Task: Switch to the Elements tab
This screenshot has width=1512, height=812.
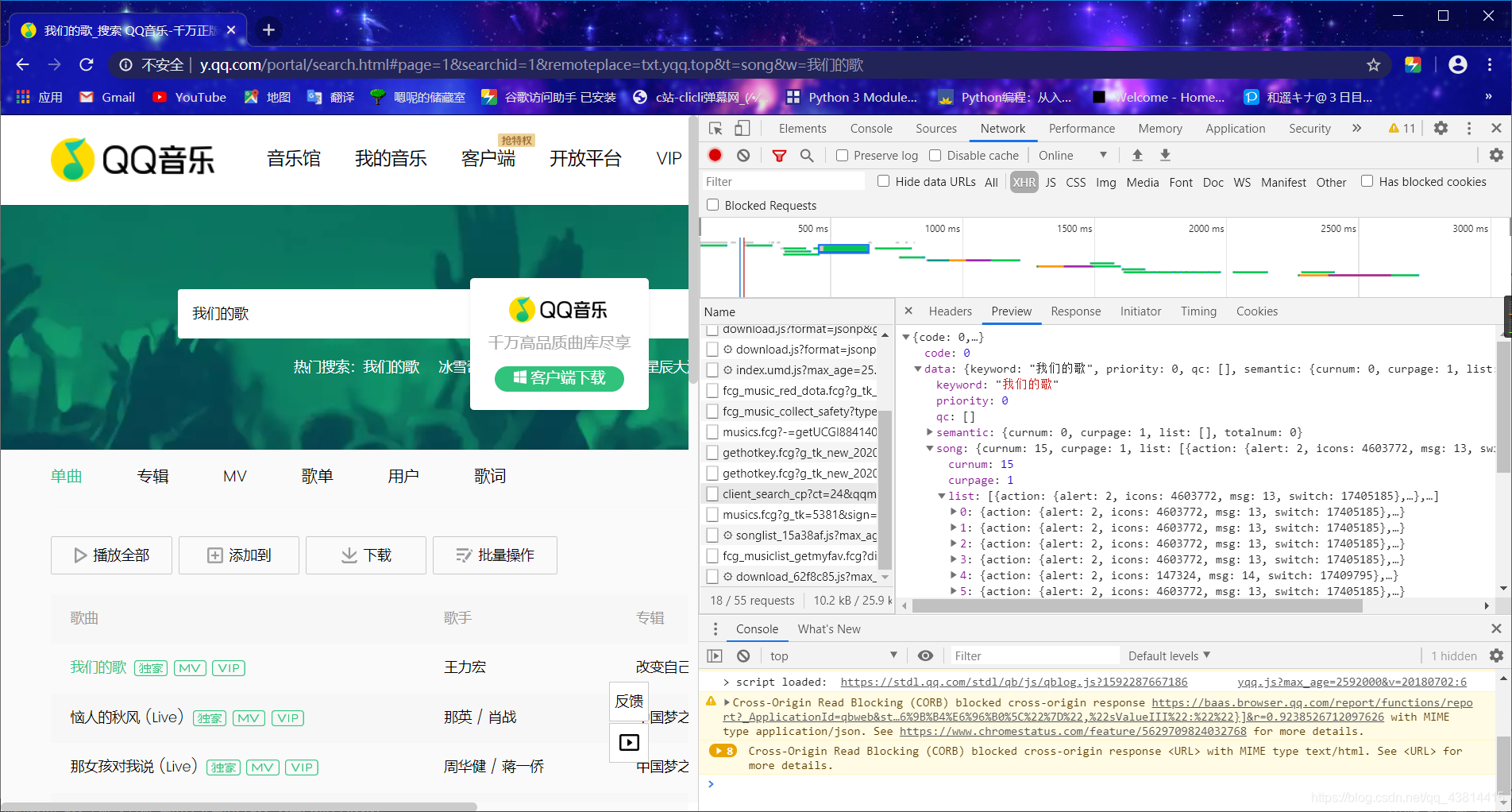Action: [802, 129]
